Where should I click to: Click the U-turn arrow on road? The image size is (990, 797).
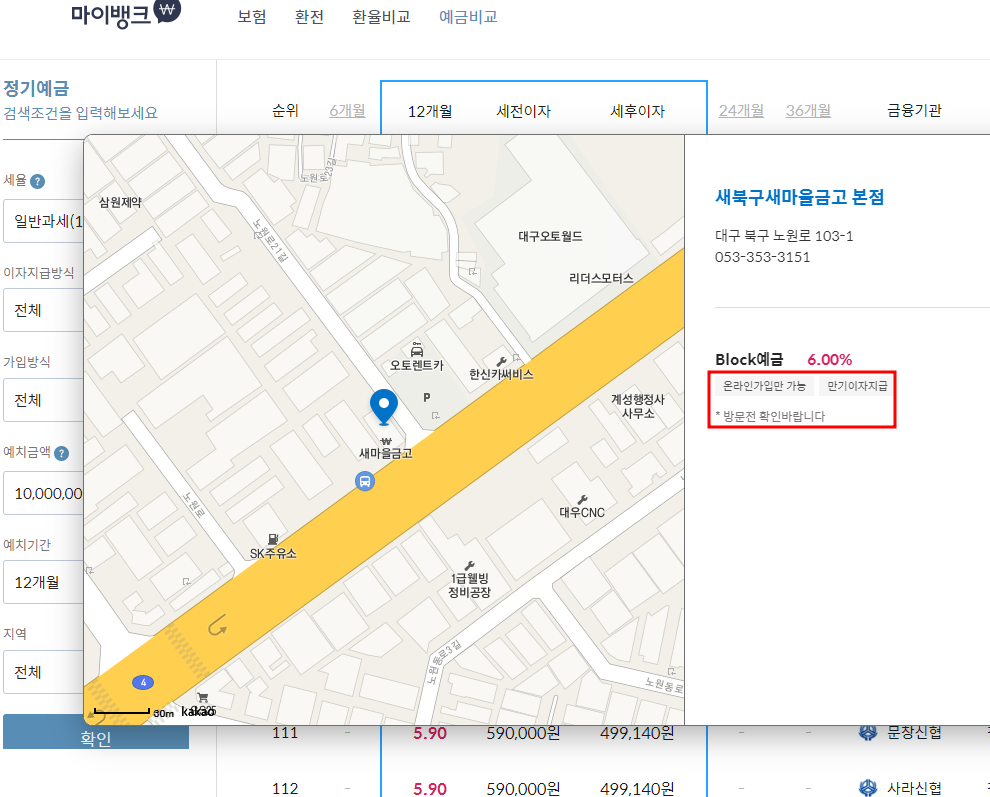pos(217,625)
